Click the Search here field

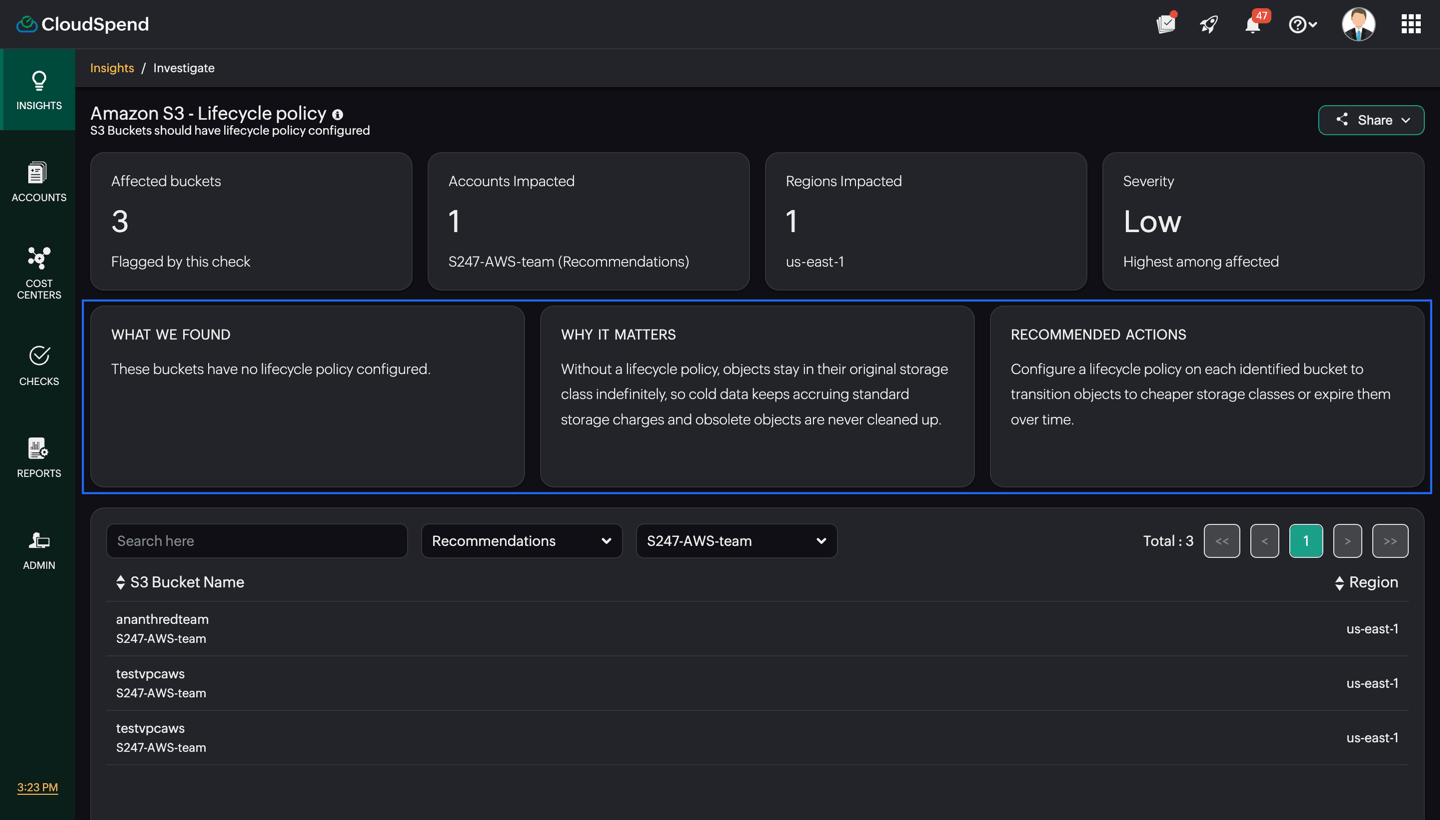257,541
